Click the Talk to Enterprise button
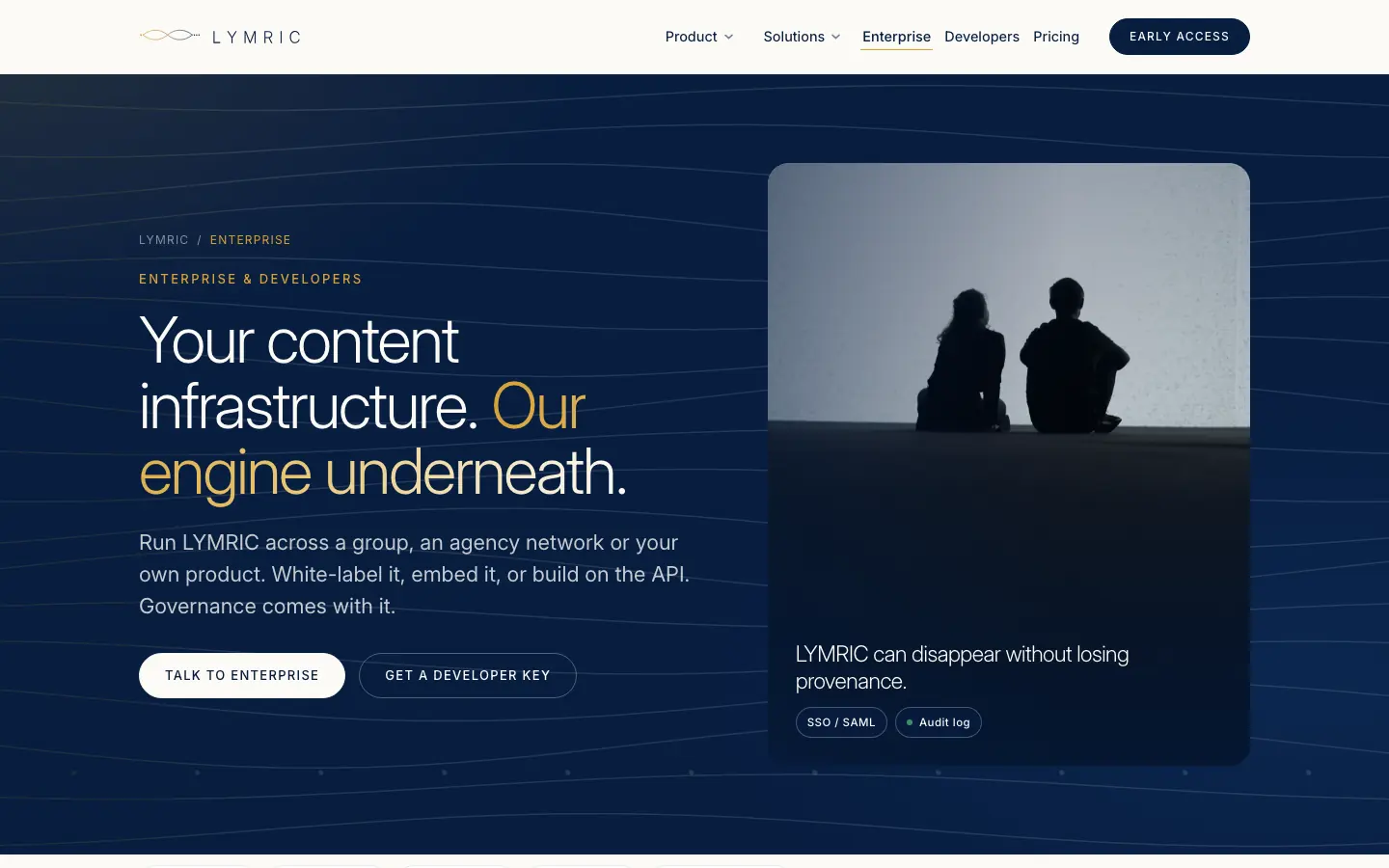1389x868 pixels. tap(242, 675)
